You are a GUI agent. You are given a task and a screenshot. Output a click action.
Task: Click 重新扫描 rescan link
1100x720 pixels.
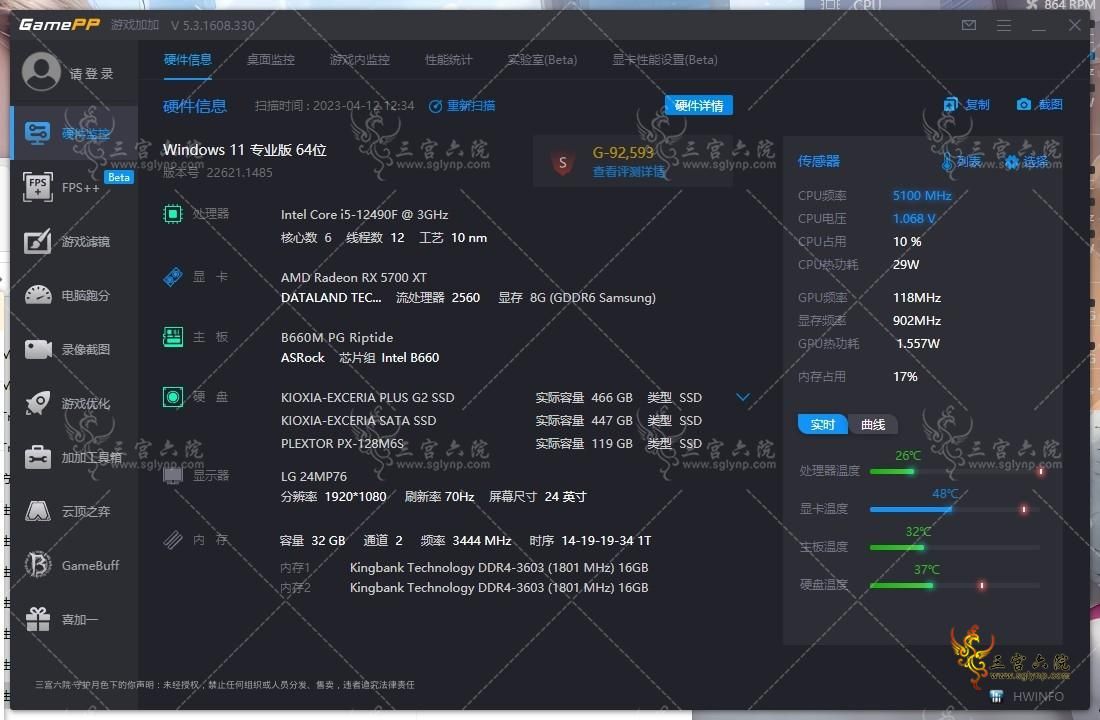pos(462,106)
